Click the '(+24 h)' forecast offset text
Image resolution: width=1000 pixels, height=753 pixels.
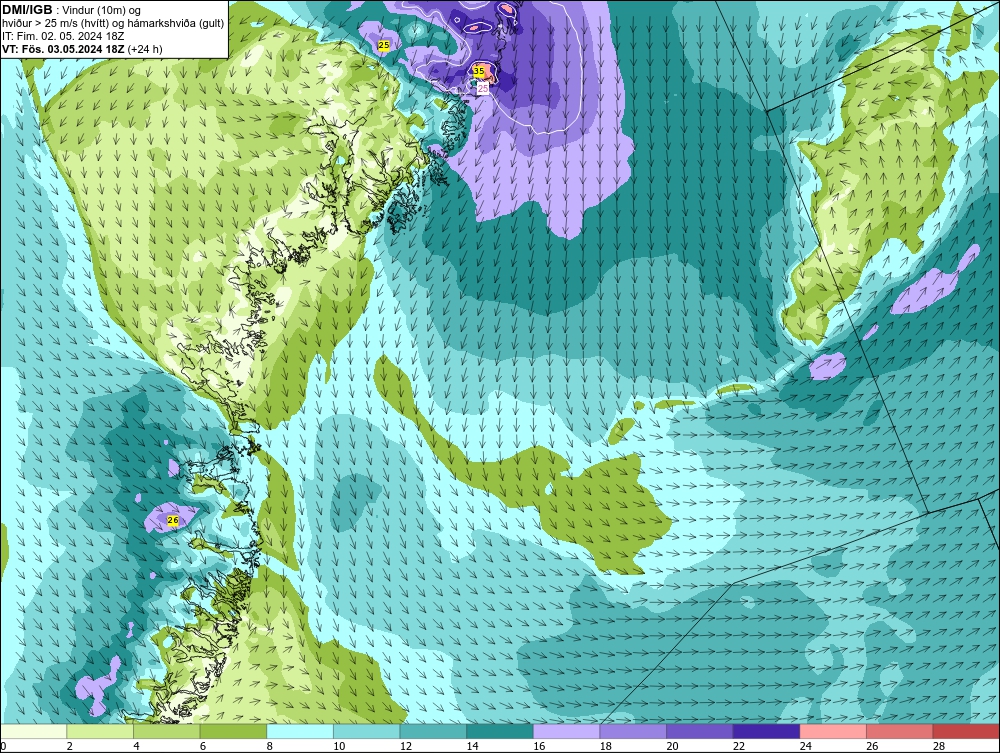(x=145, y=49)
